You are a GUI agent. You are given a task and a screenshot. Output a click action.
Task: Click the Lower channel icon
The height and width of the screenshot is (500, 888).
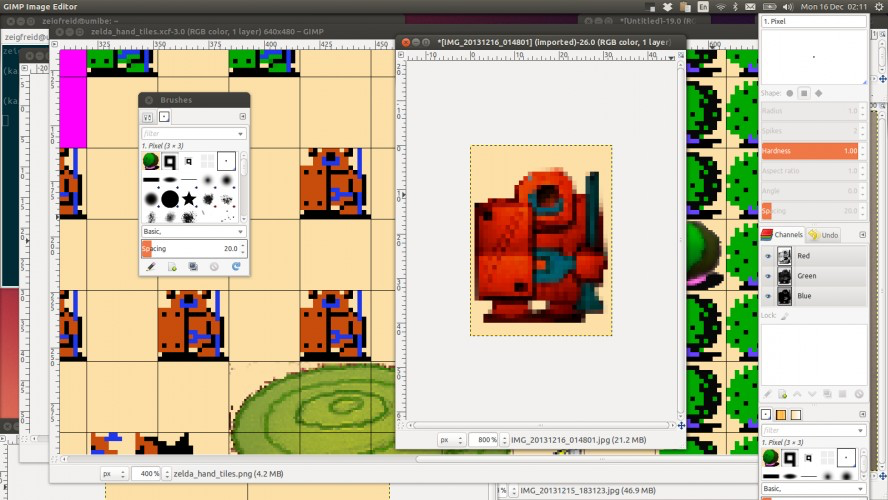coord(813,394)
